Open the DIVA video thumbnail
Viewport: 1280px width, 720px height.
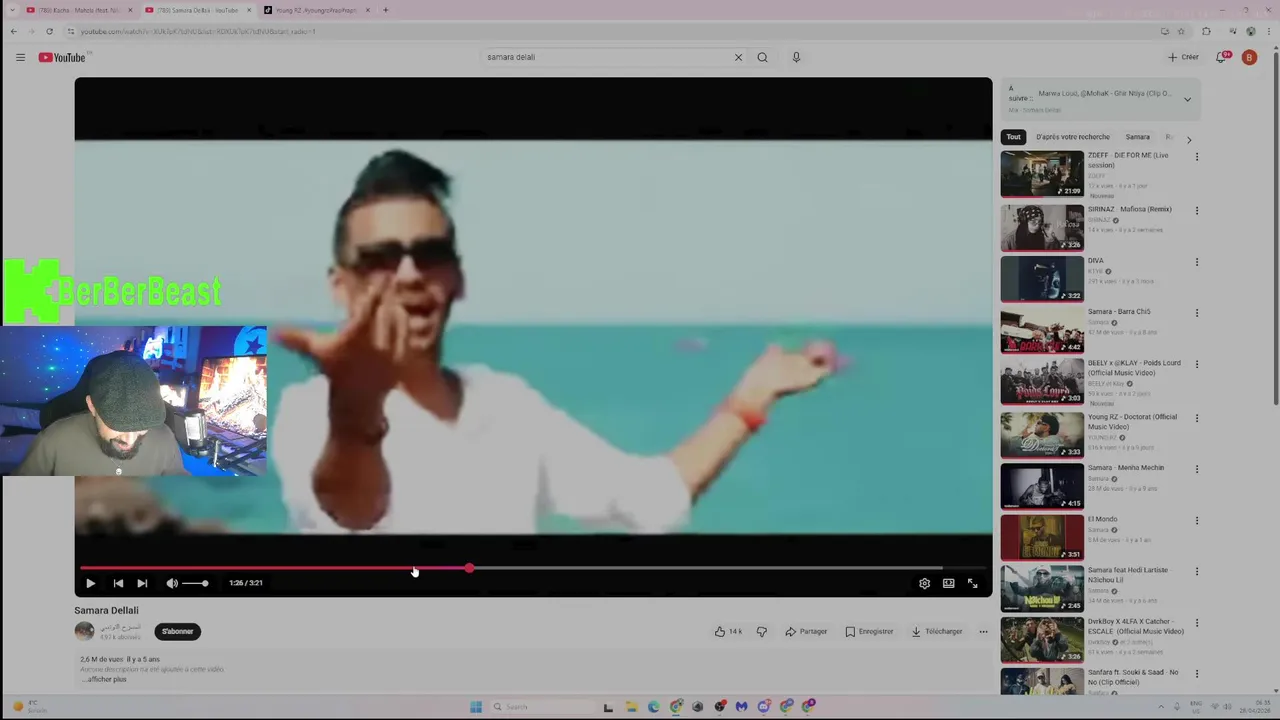(x=1042, y=278)
